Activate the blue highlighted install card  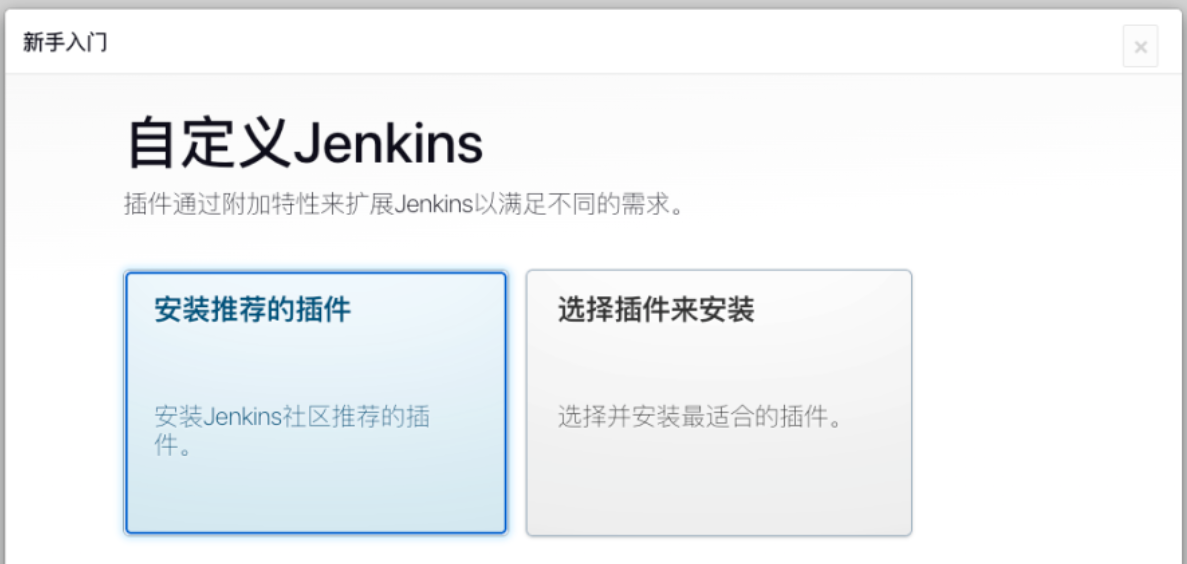[316, 403]
